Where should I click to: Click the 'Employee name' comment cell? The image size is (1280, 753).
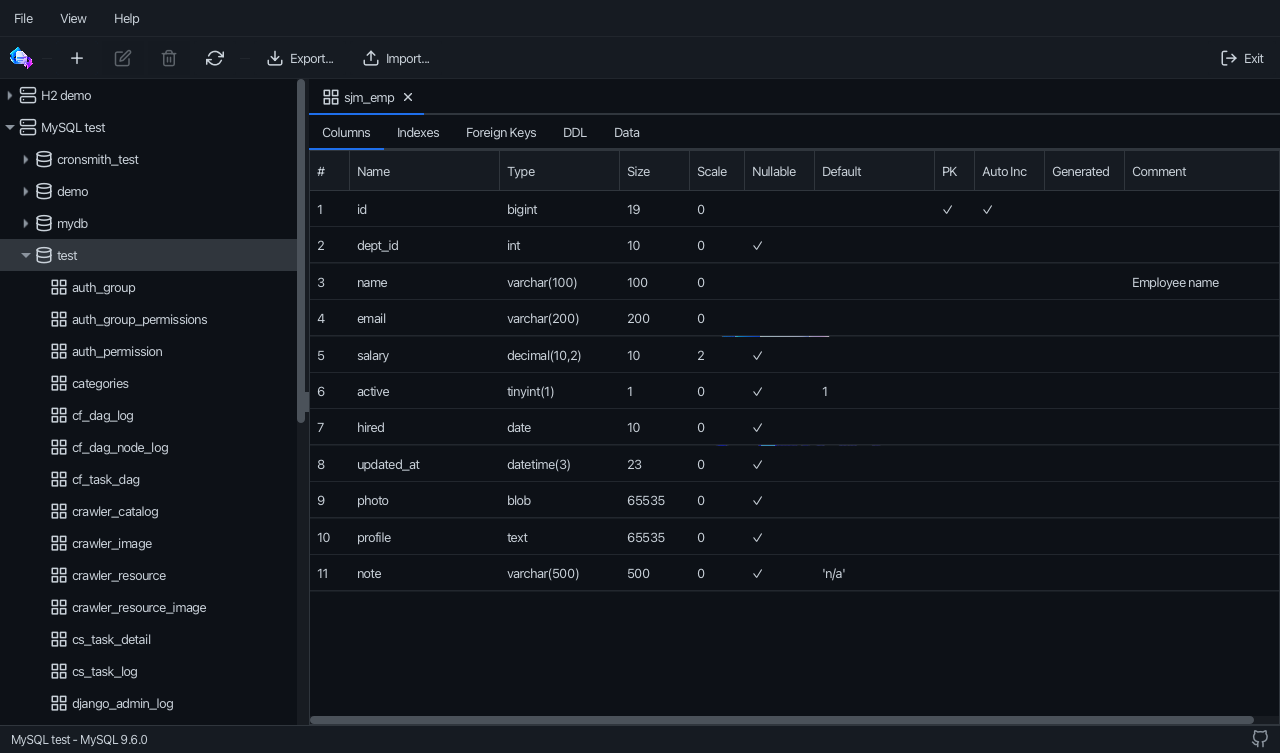coord(1175,282)
